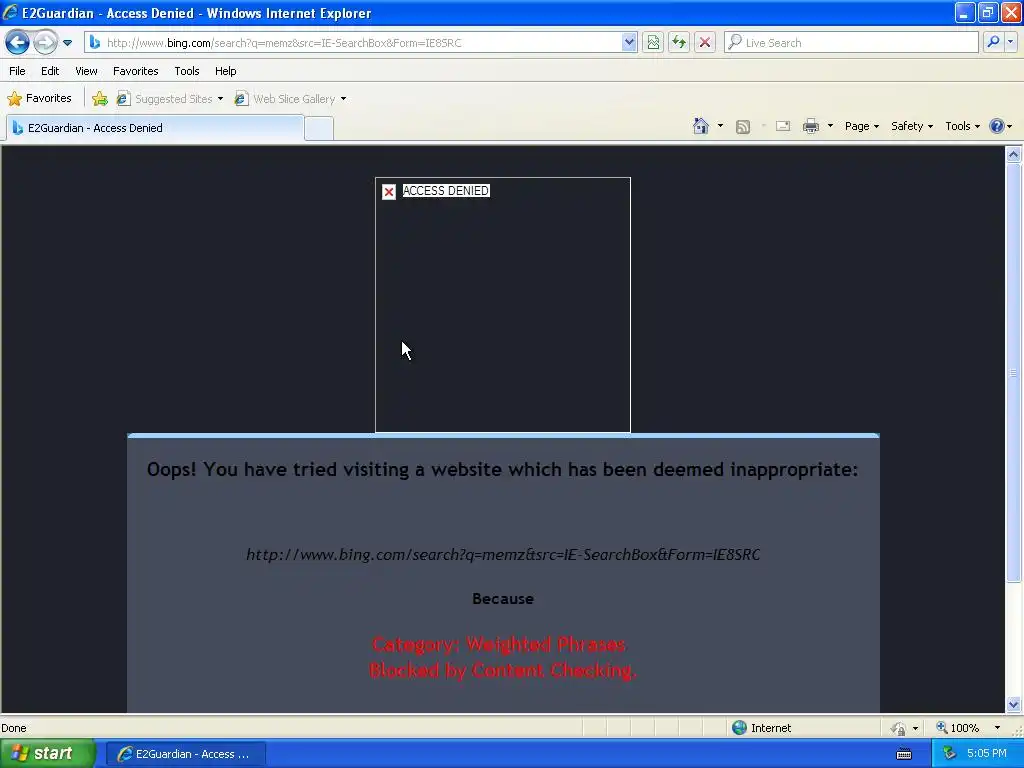Click the network system tray icon
Viewport: 1024px width, 768px height.
pos(950,754)
